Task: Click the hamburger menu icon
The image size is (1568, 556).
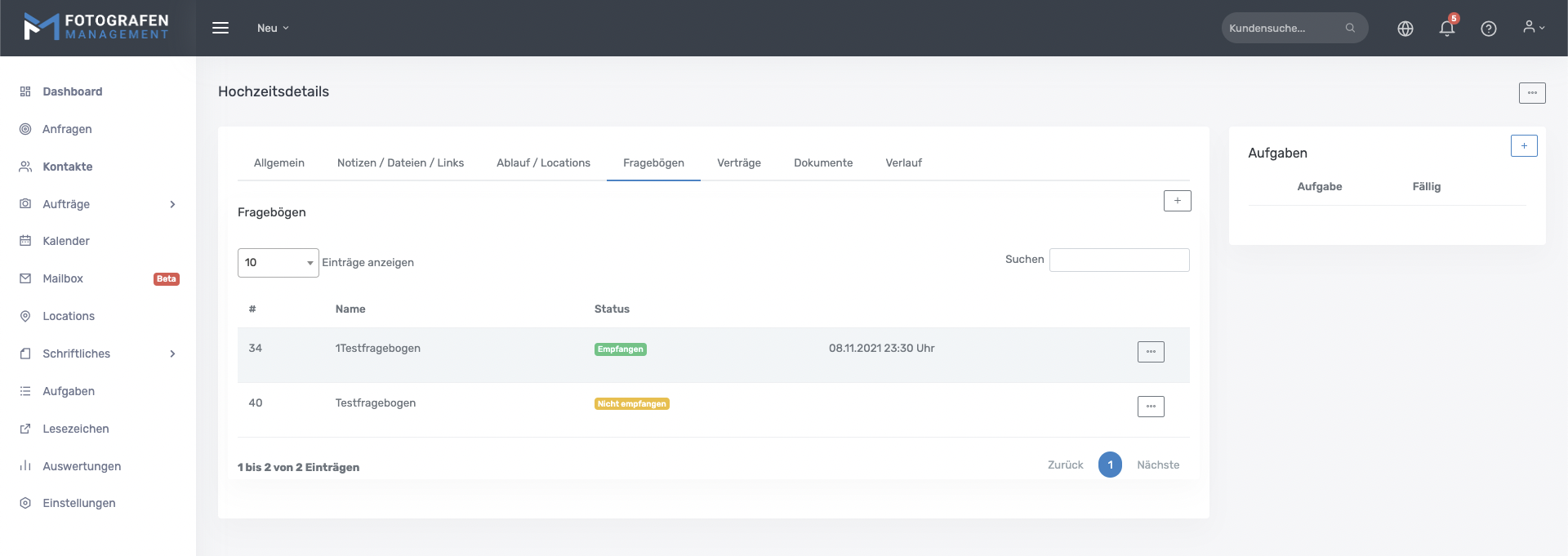Action: tap(220, 28)
